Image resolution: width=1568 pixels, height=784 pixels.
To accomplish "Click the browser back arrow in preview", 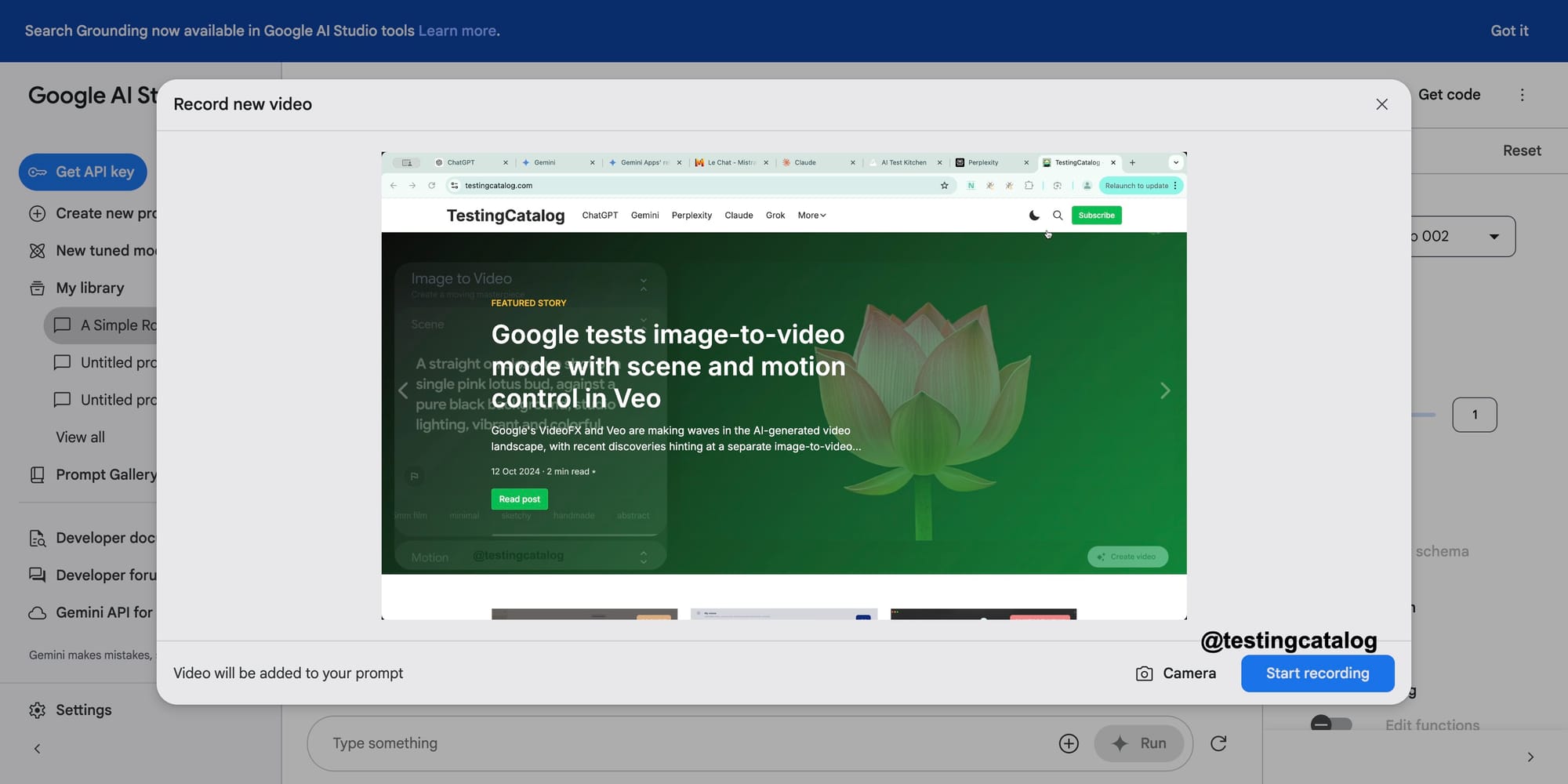I will (x=394, y=186).
